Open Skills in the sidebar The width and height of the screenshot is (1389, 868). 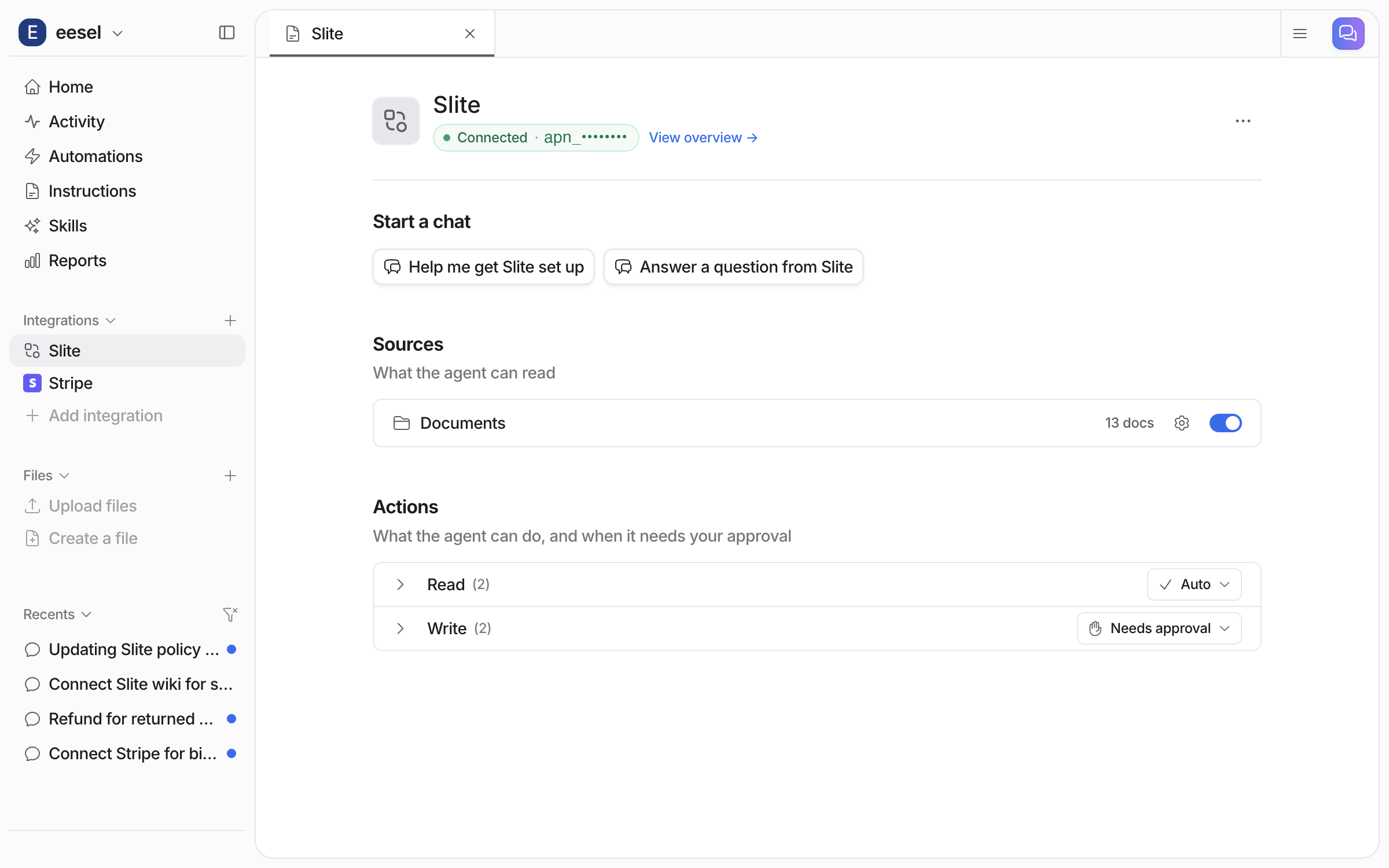[127, 226]
